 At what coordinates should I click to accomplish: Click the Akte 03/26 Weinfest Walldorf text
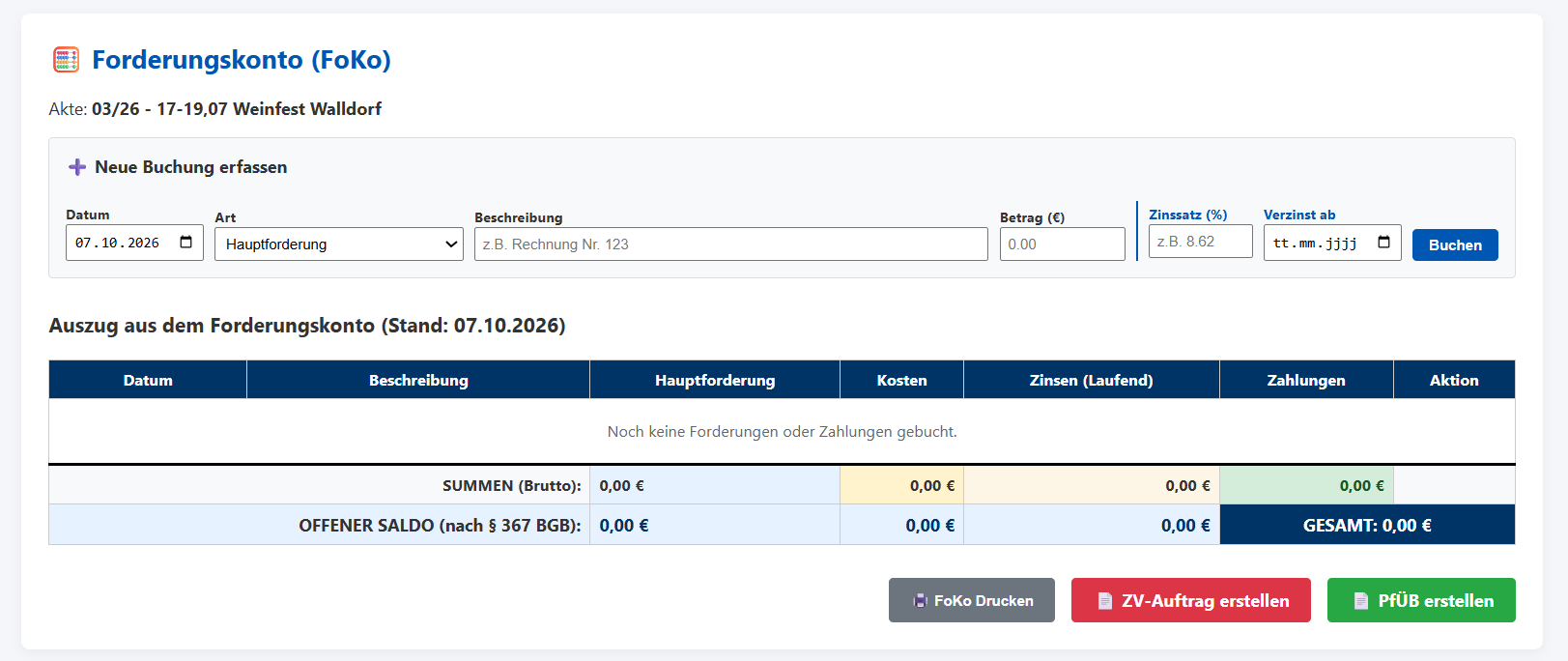coord(215,109)
